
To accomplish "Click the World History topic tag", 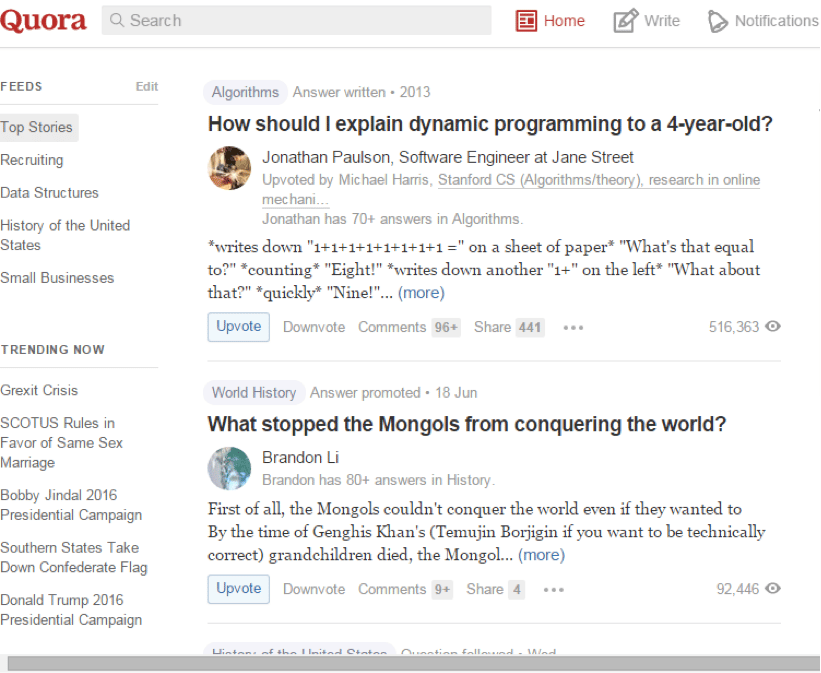I will click(x=254, y=393).
